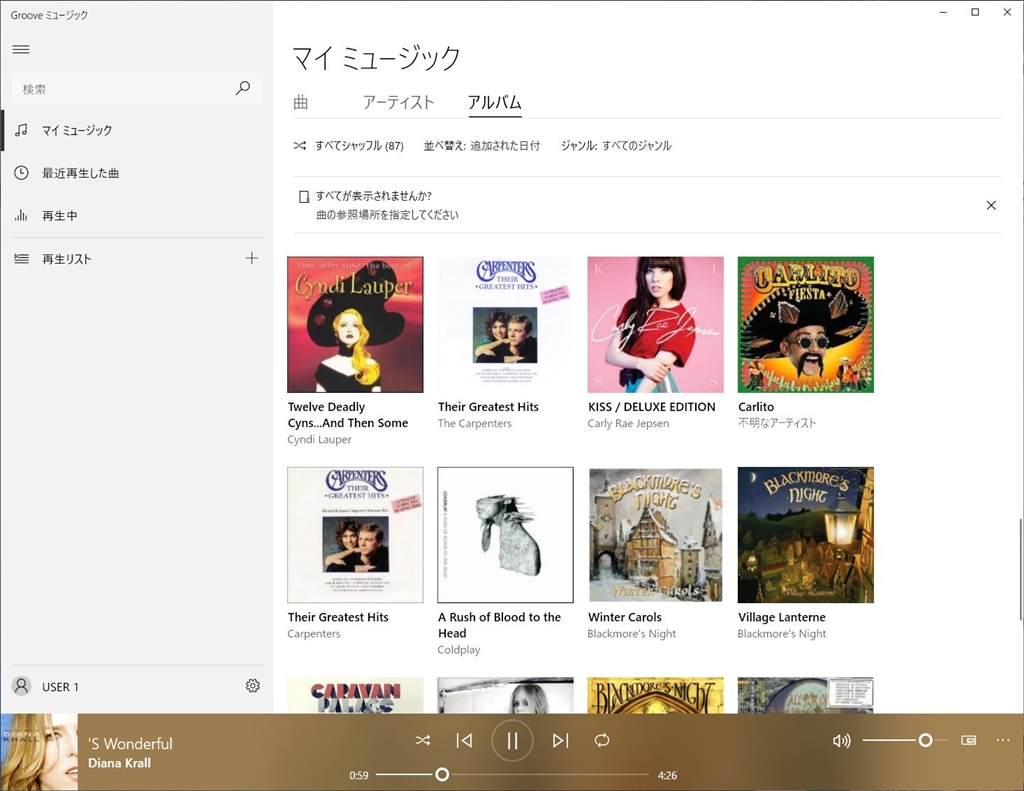Open 再生リスト in the sidebar

coord(124,259)
